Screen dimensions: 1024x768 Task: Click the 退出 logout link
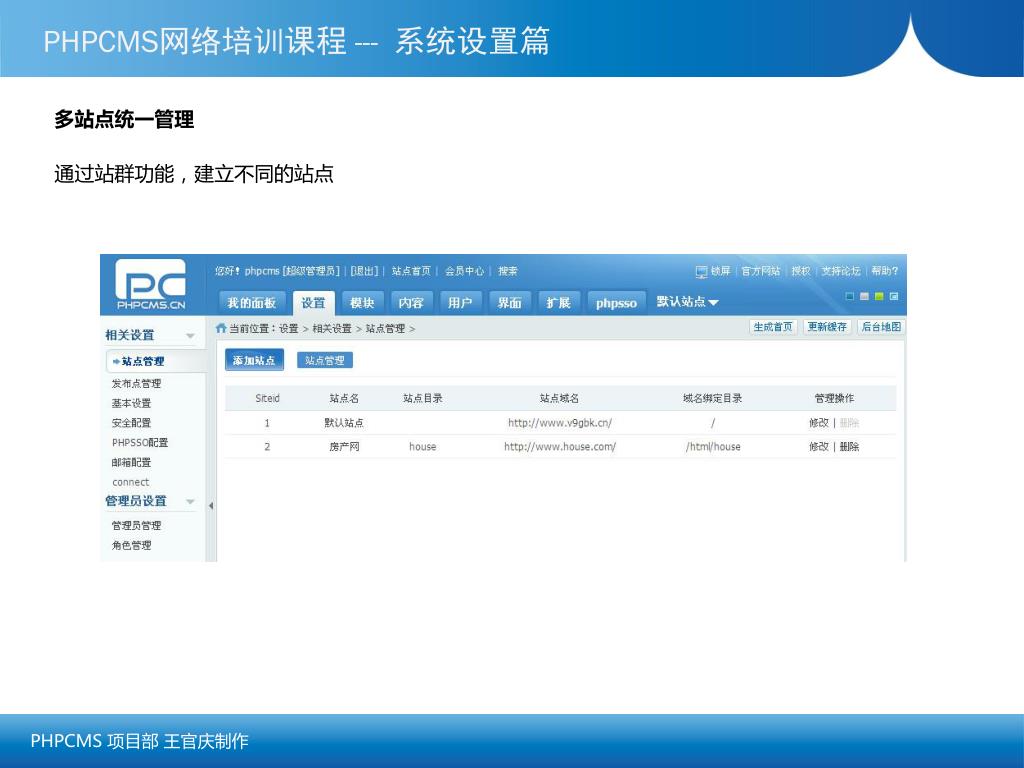(x=364, y=271)
